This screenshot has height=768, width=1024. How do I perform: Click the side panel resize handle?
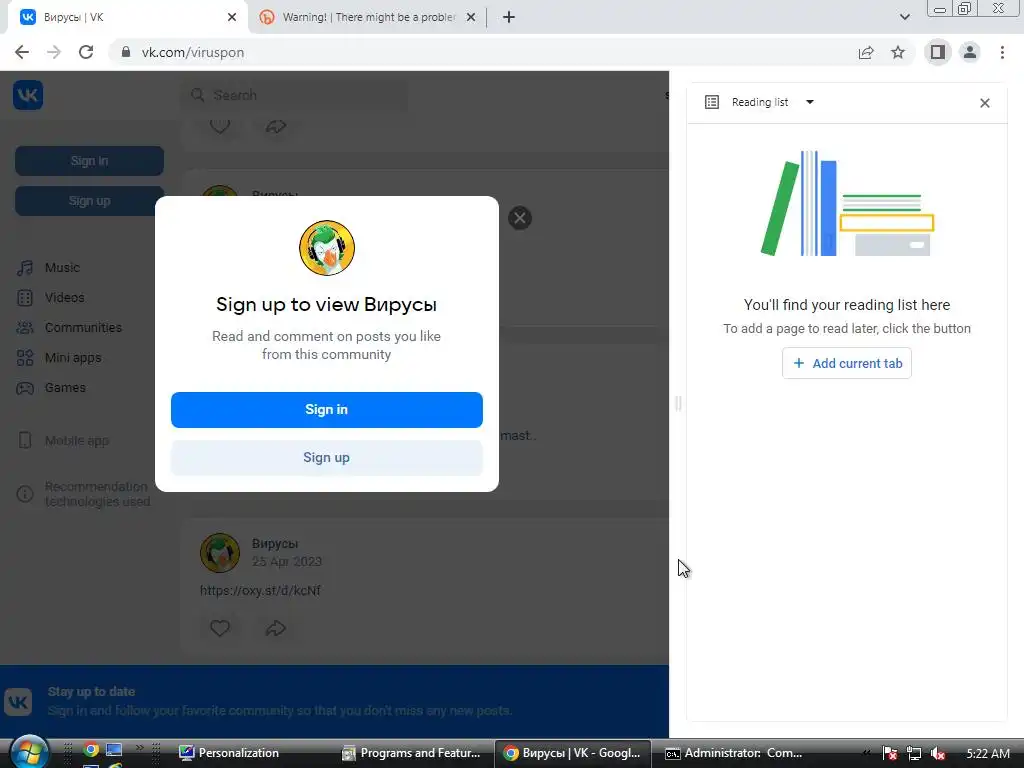tap(678, 404)
